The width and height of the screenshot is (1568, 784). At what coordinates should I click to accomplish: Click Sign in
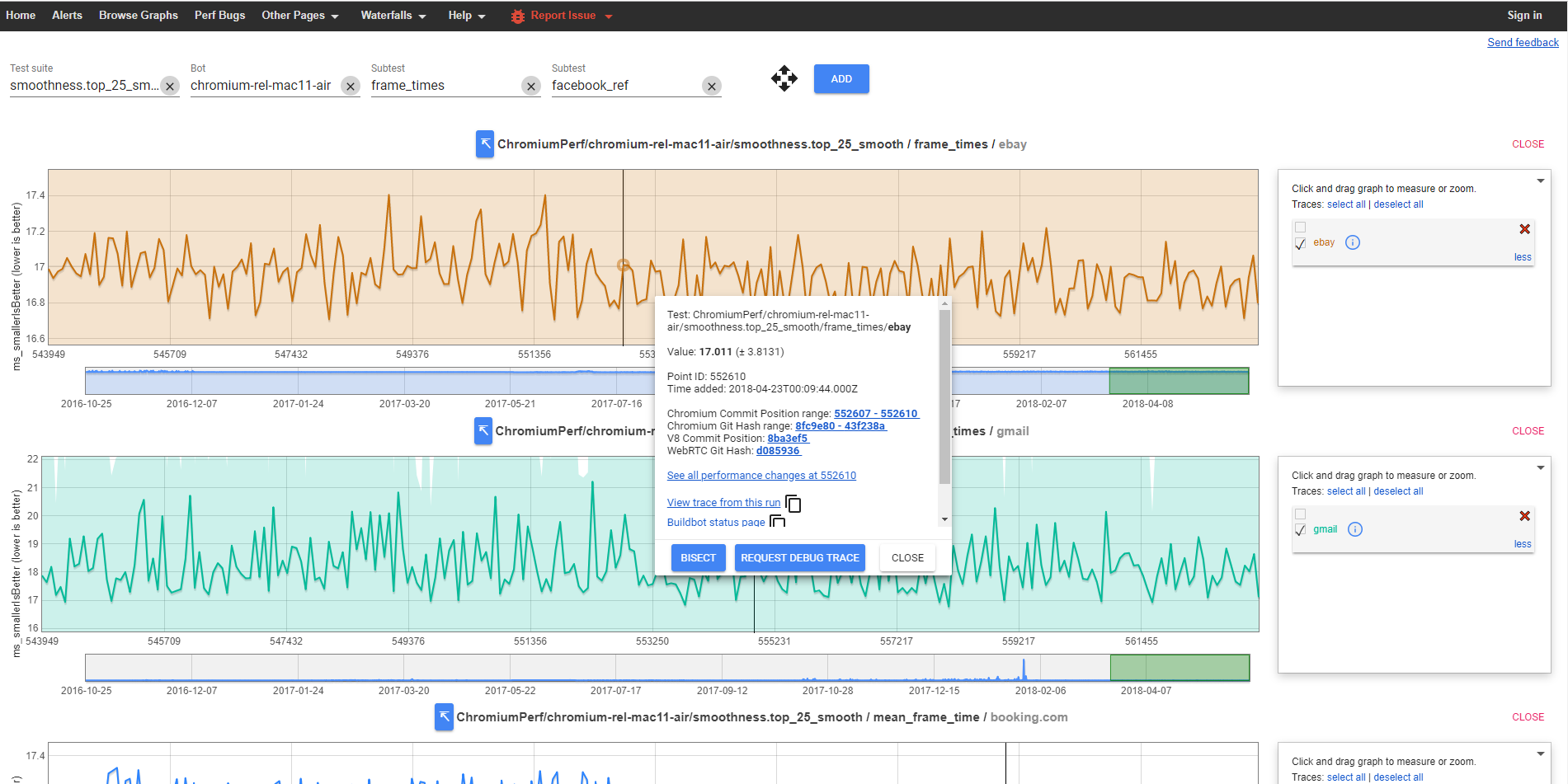pyautogui.click(x=1524, y=16)
